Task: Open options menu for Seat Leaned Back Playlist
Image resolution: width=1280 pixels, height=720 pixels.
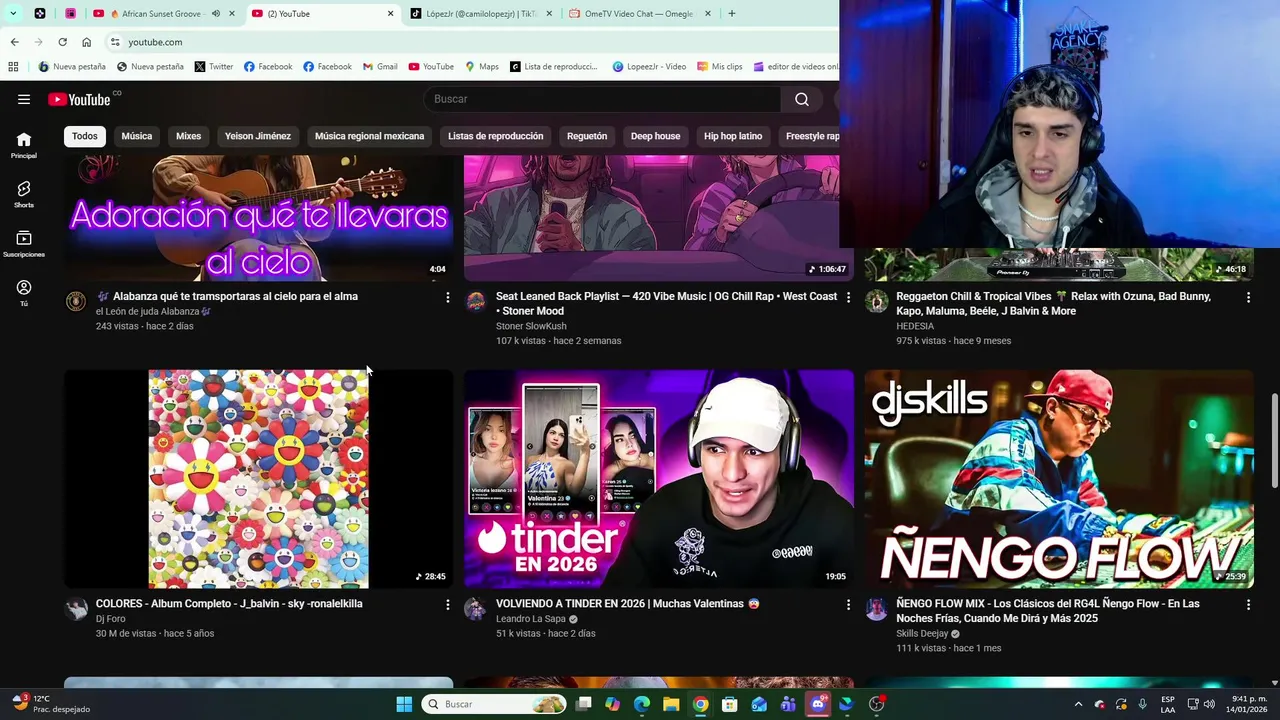Action: click(x=848, y=297)
